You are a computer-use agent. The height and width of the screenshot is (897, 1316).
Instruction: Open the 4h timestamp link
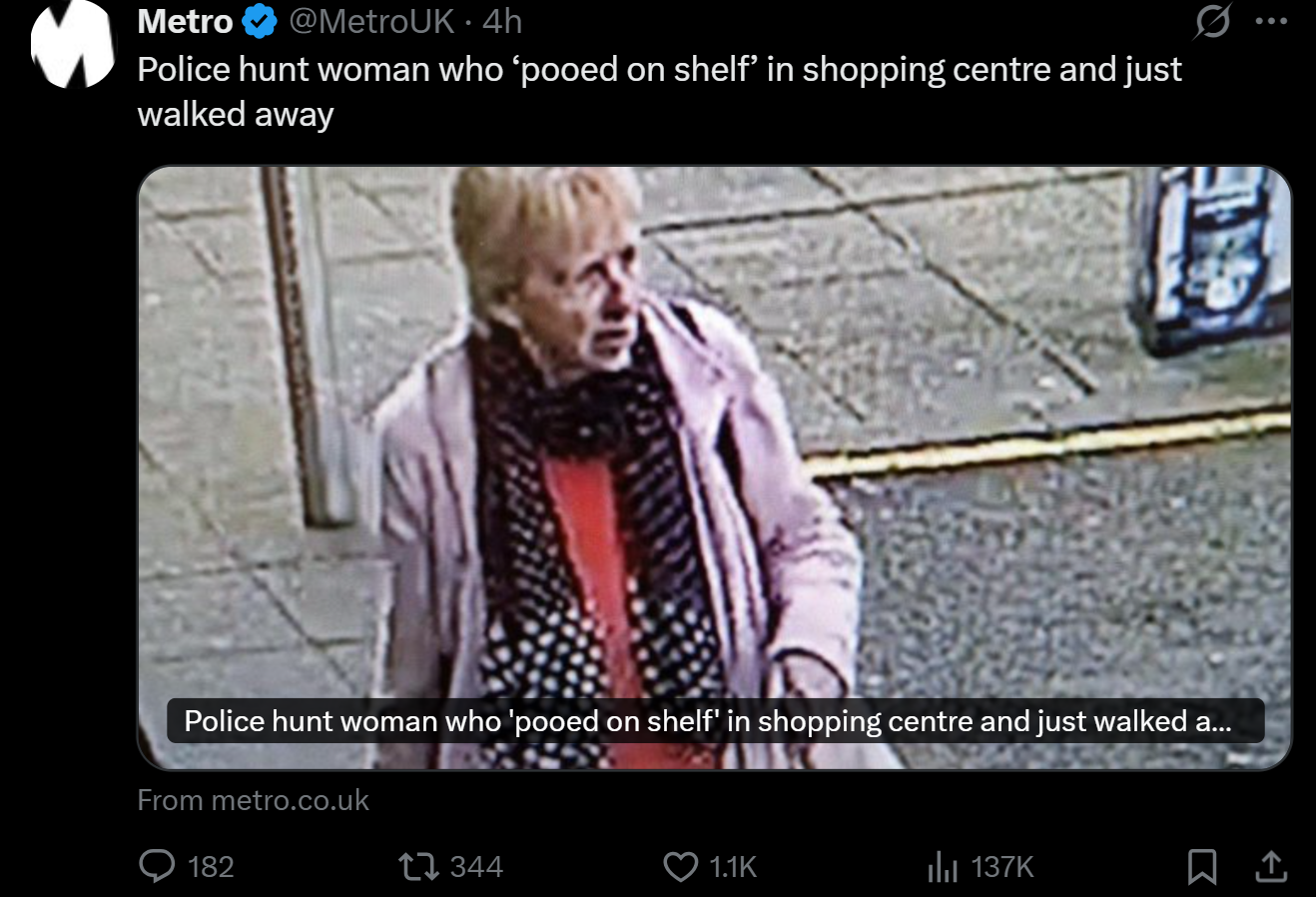coord(502,21)
